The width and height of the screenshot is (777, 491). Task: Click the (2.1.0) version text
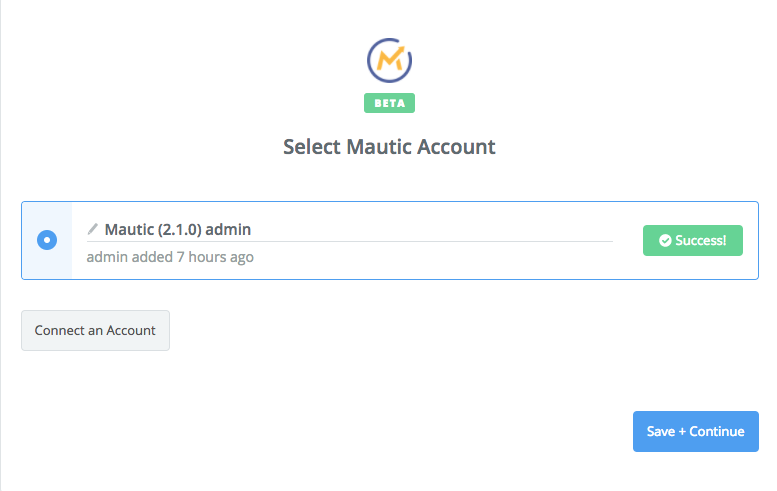click(x=180, y=229)
